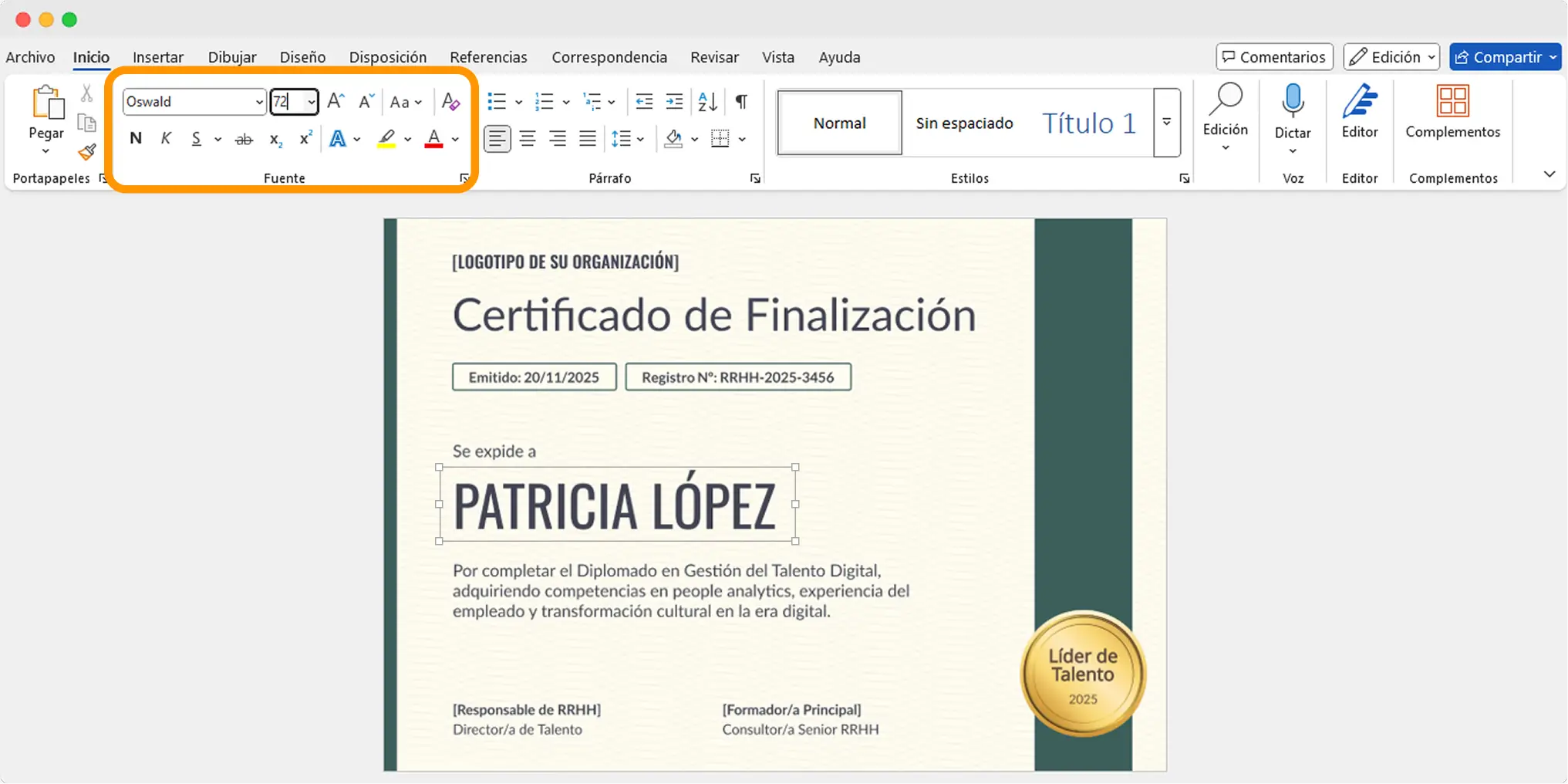
Task: Click the numbered list icon
Action: [x=545, y=101]
